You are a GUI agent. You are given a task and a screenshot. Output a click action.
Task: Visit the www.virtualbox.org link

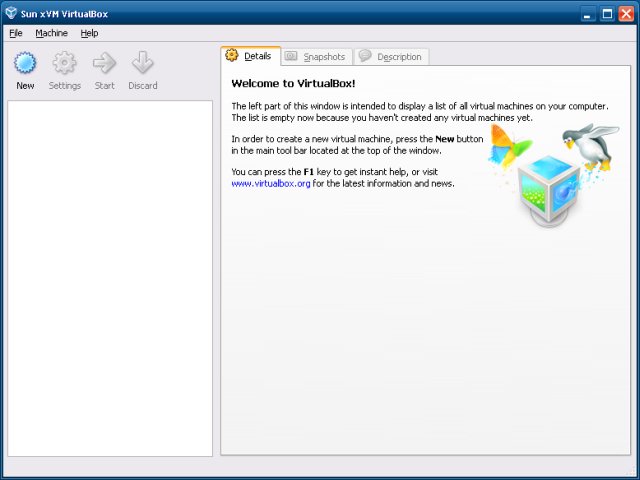click(x=271, y=184)
